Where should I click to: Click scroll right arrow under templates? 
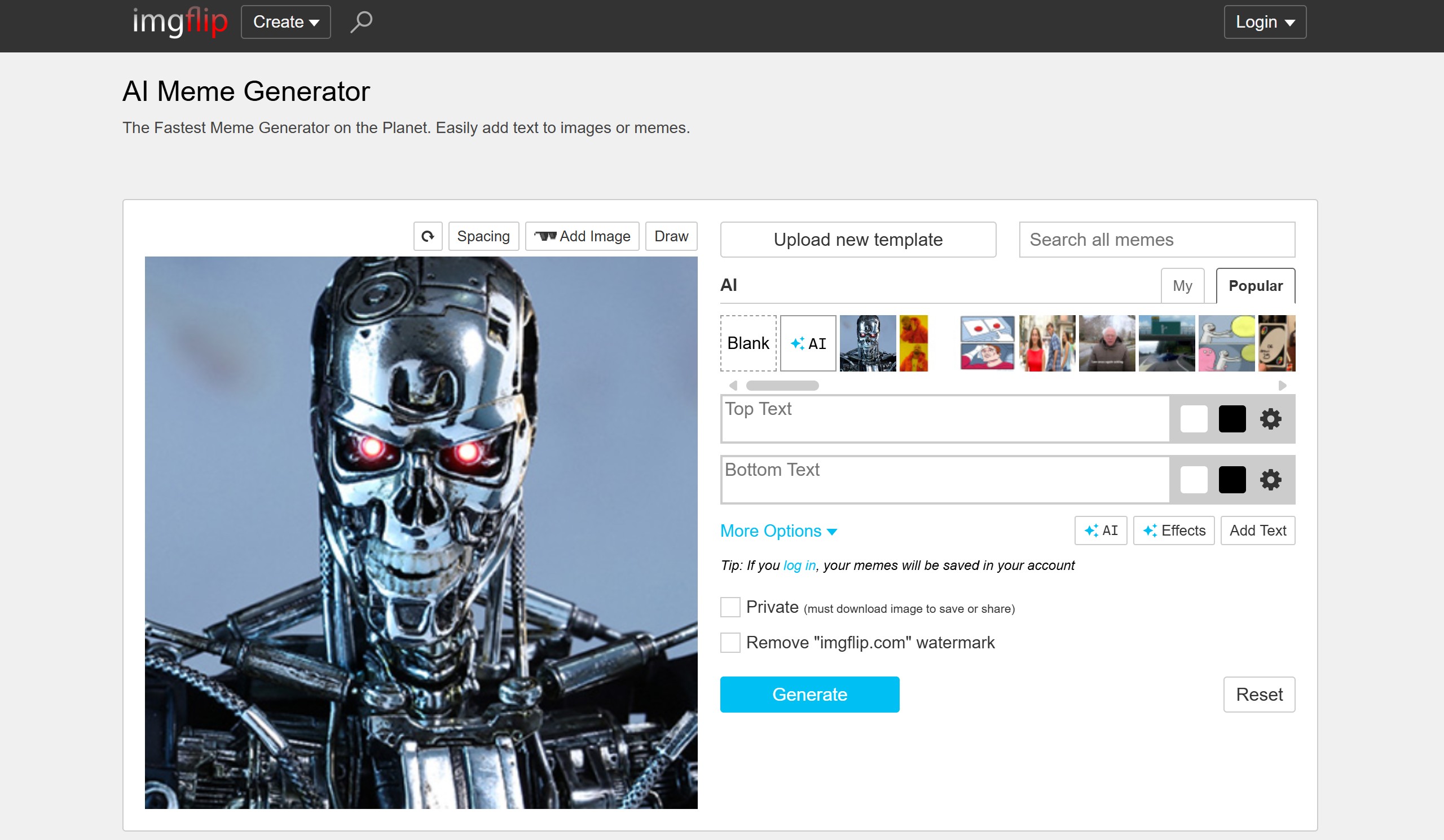coord(1283,386)
